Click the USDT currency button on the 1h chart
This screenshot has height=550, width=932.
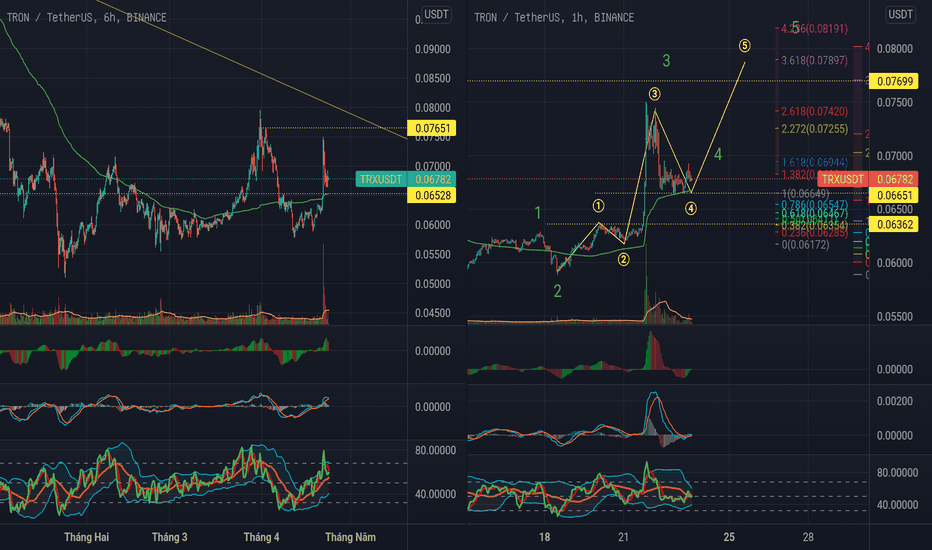(x=900, y=15)
